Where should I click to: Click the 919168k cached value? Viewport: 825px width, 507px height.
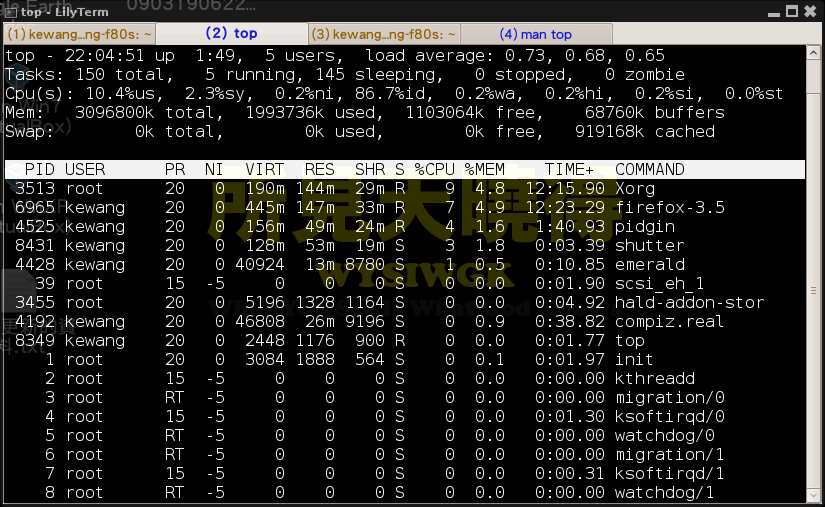click(609, 131)
